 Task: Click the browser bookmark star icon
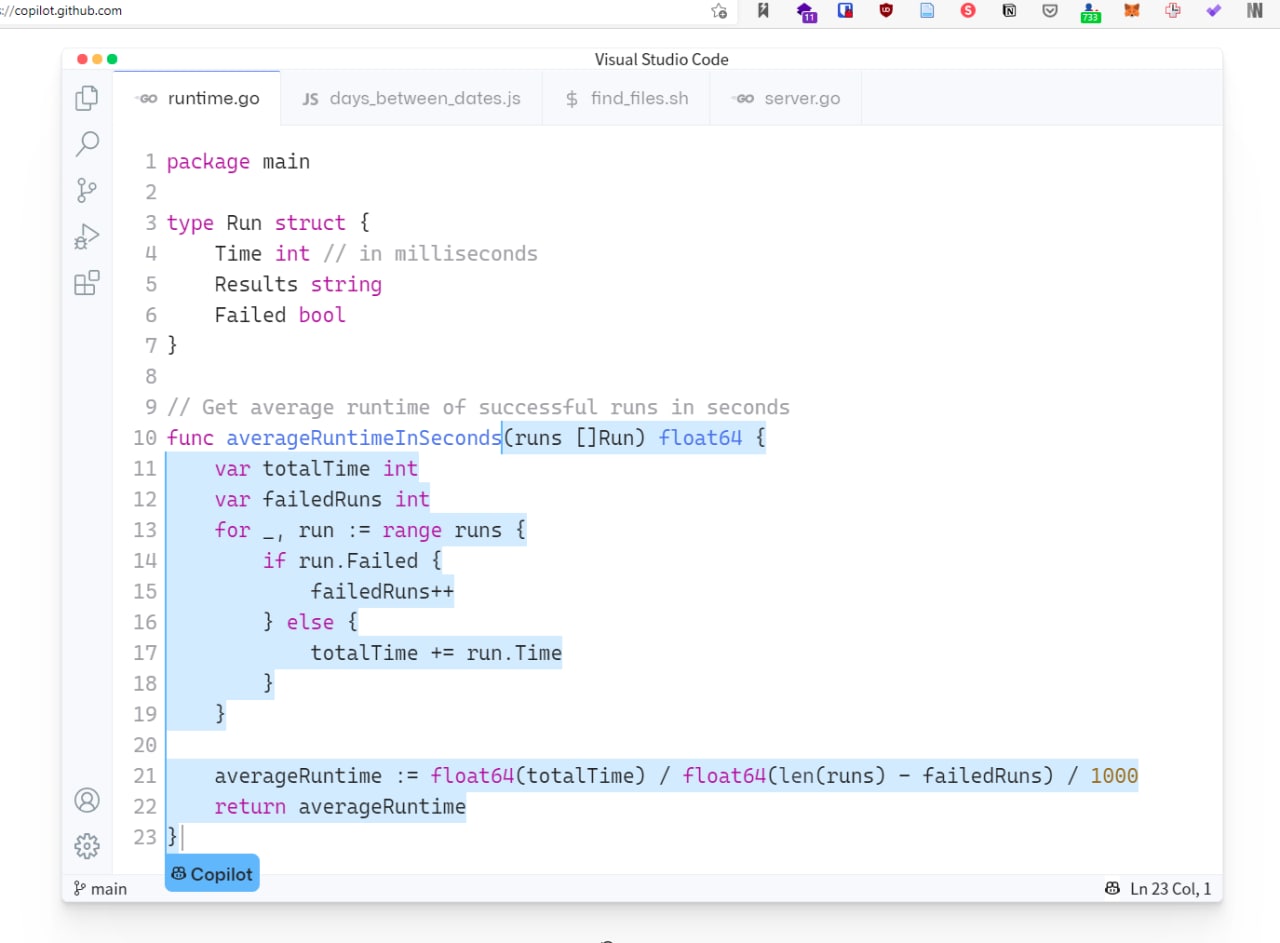(719, 11)
